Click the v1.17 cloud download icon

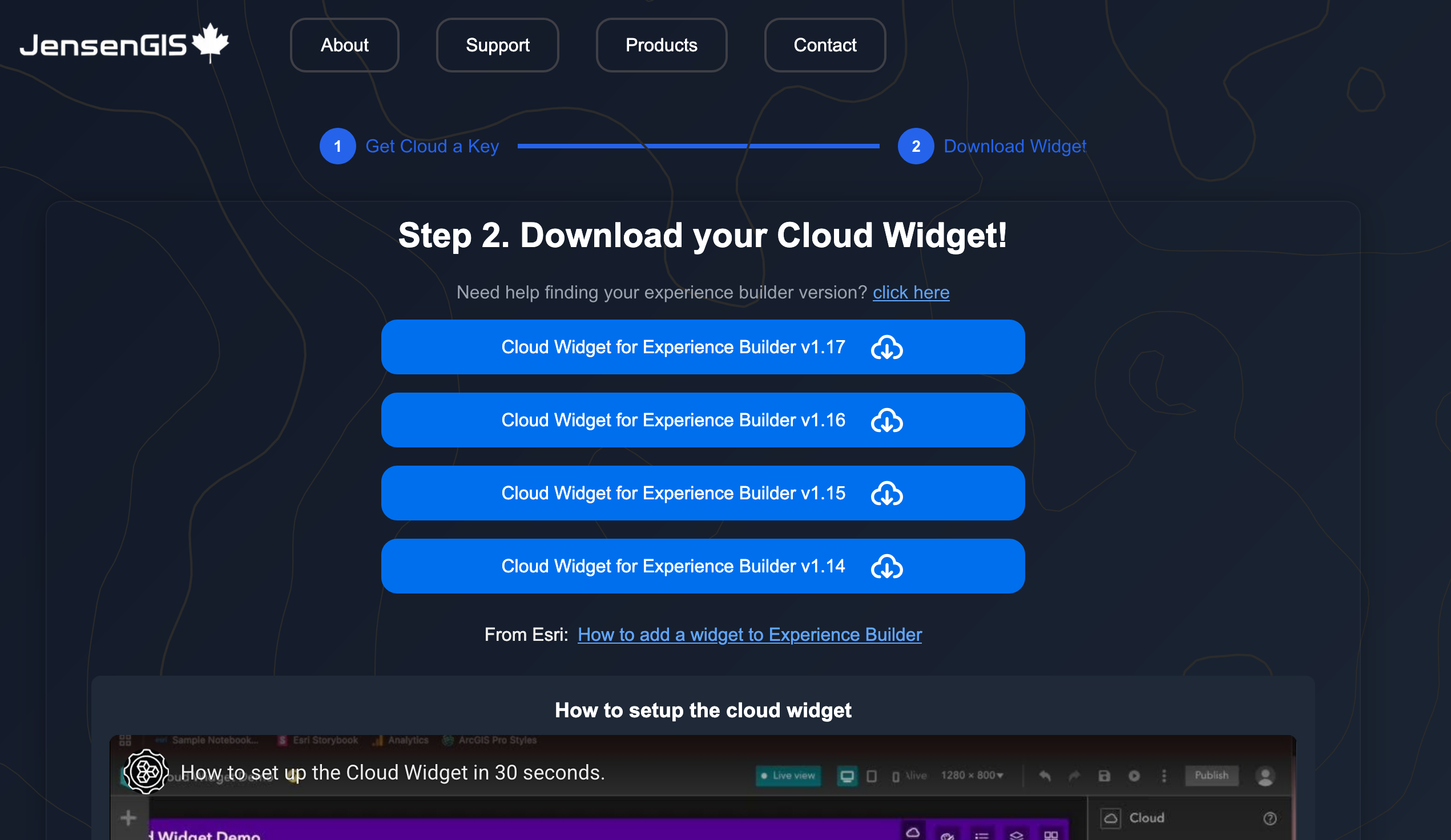tap(886, 348)
